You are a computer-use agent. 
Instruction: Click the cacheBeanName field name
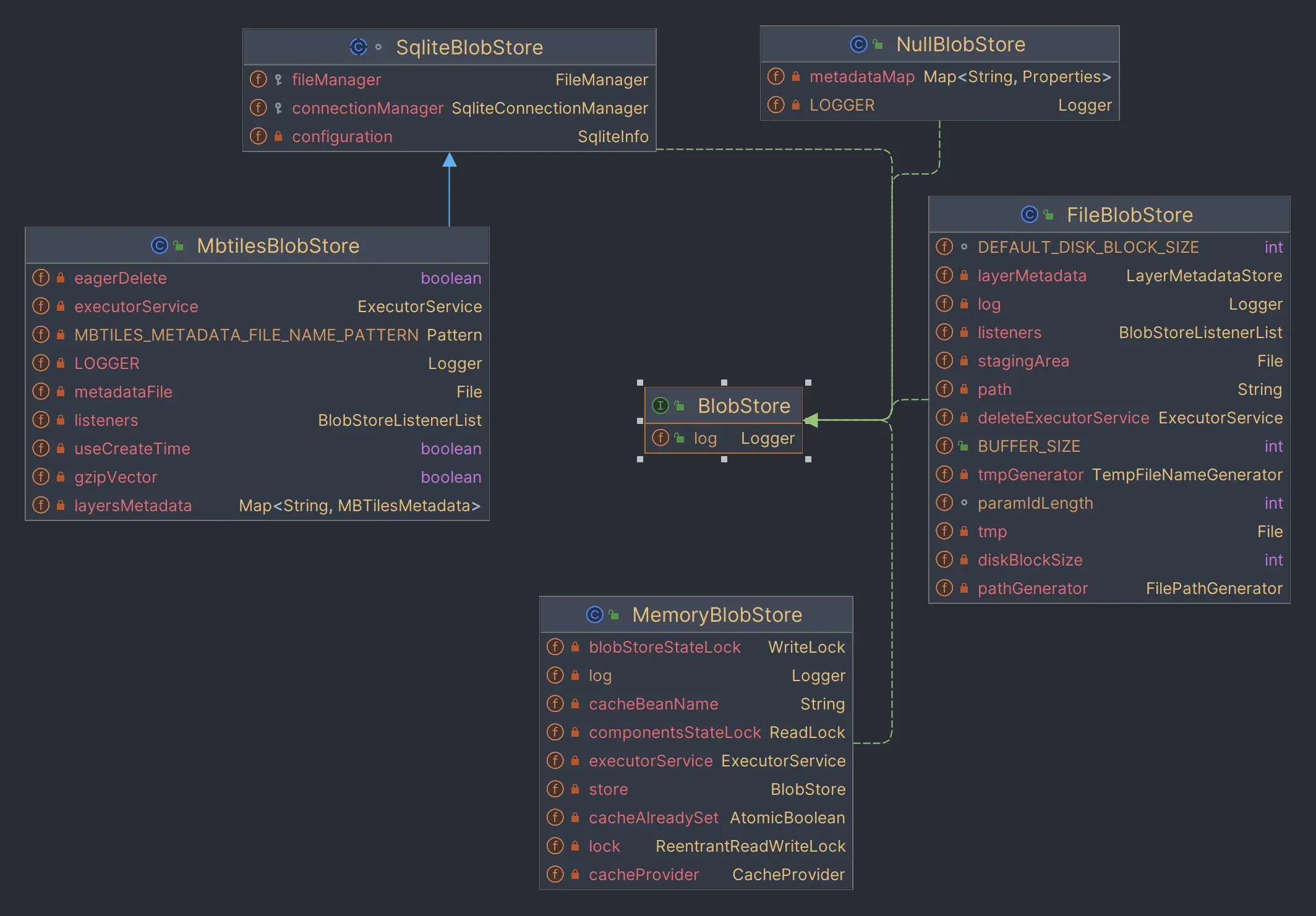[654, 703]
